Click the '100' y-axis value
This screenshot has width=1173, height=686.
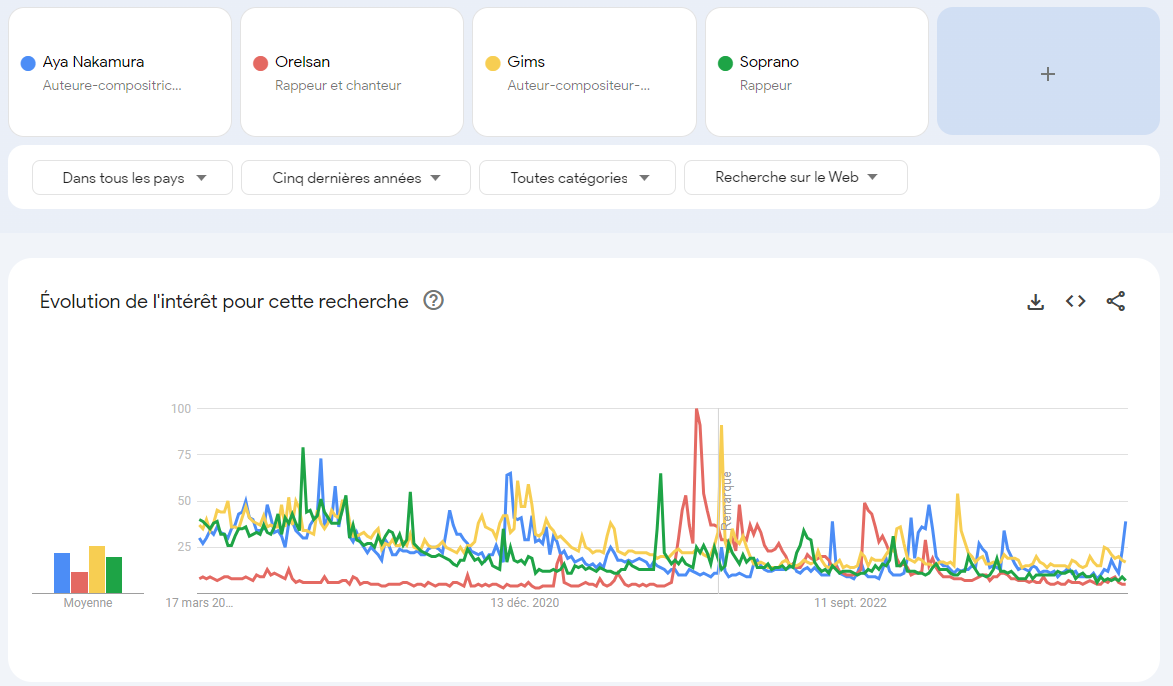pos(181,408)
